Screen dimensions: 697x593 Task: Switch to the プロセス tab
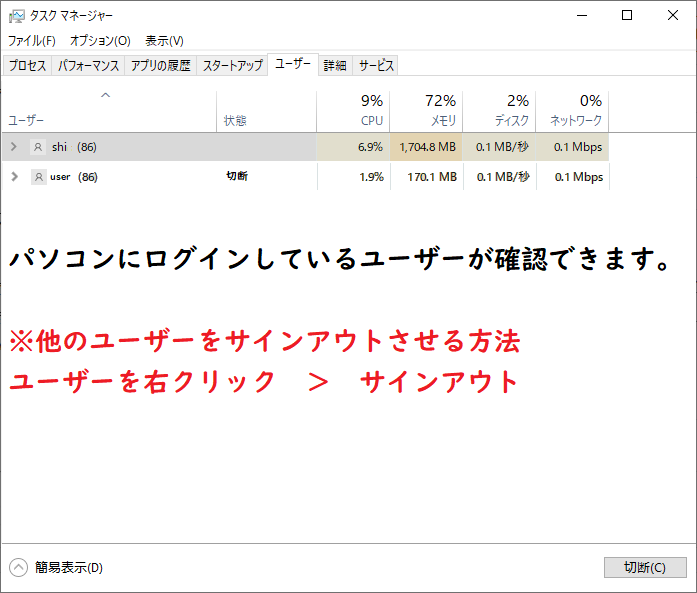[x=27, y=66]
